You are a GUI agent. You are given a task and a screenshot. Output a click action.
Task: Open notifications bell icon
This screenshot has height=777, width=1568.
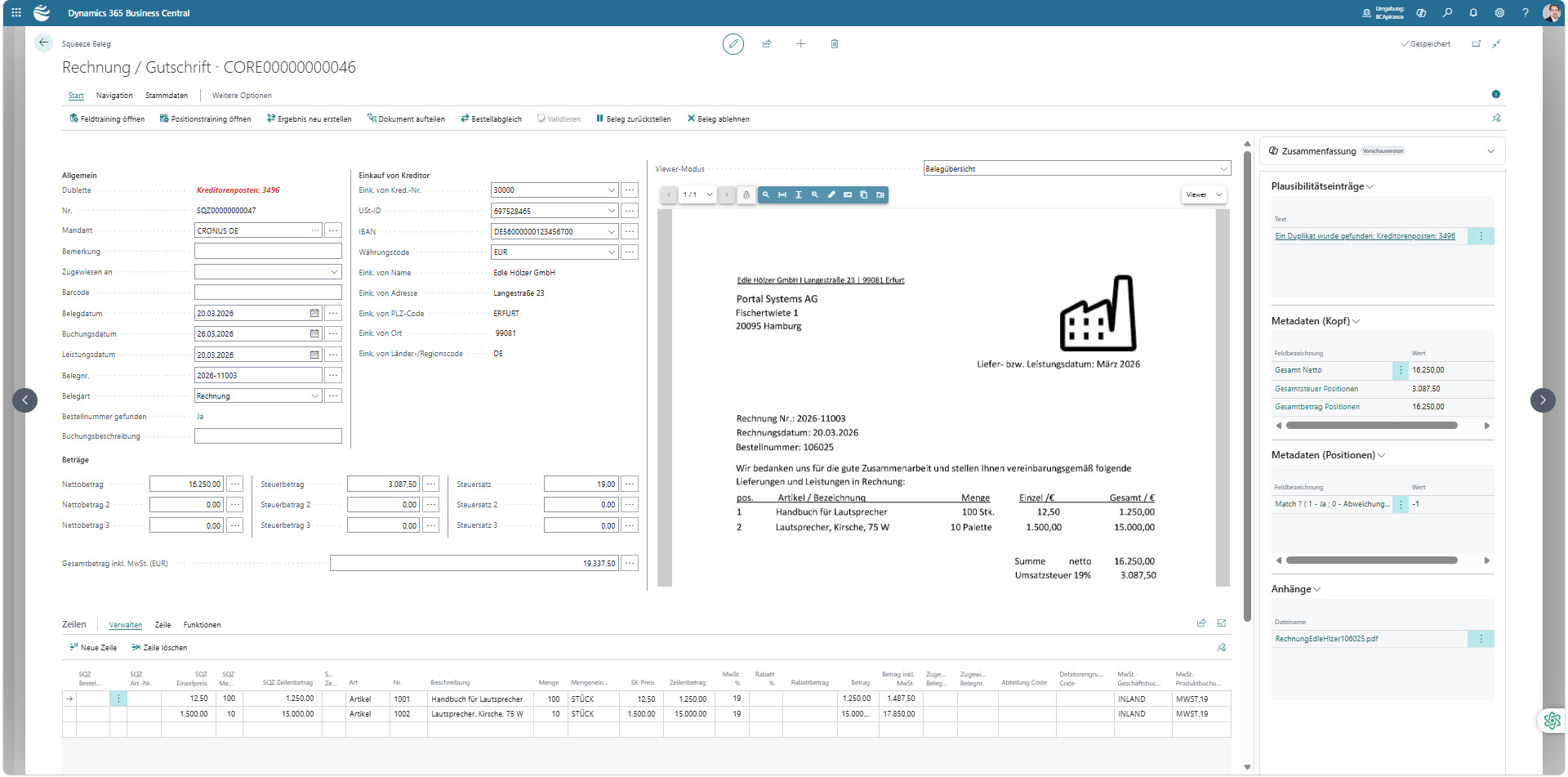click(1473, 13)
